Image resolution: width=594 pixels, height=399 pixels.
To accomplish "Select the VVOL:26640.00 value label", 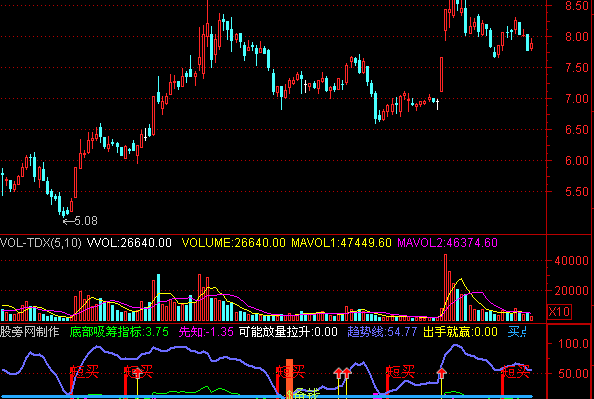I will [x=129, y=243].
